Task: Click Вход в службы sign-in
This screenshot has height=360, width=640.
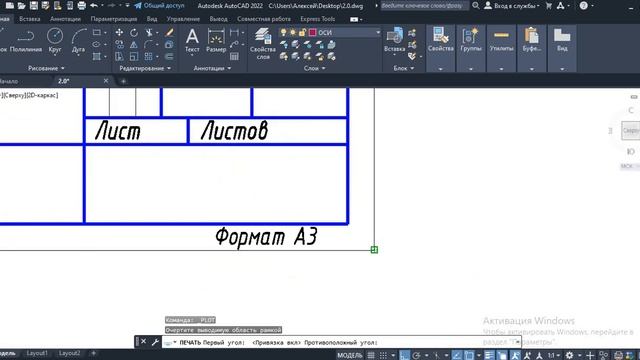Action: [x=512, y=6]
